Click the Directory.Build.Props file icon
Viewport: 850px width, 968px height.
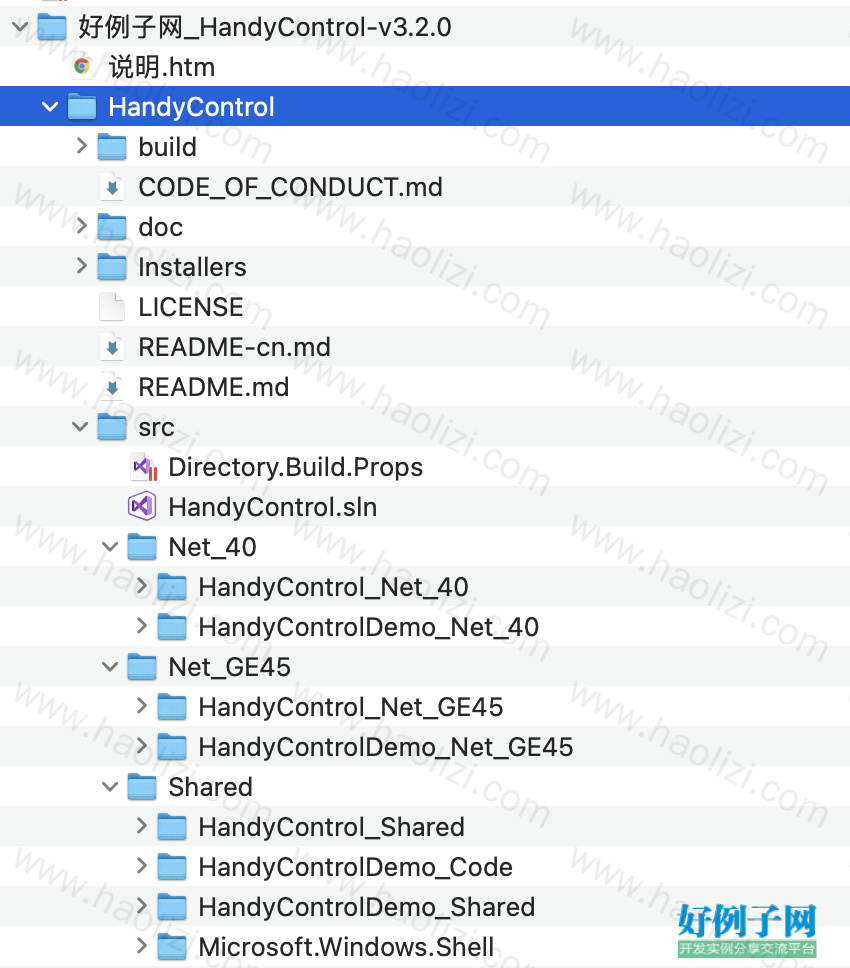click(143, 467)
